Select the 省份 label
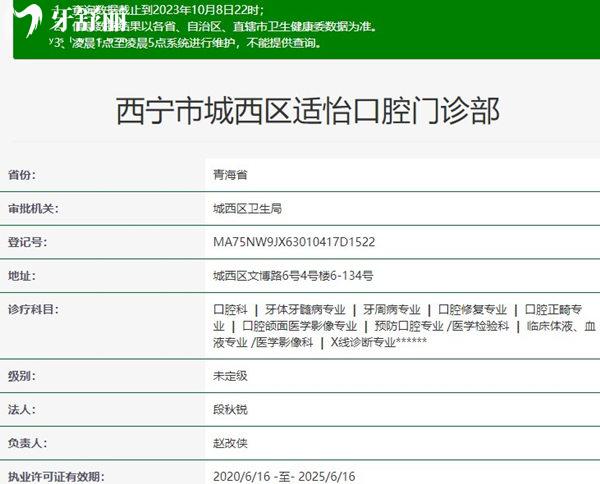Screen dimensions: 600x484 click(x=22, y=175)
